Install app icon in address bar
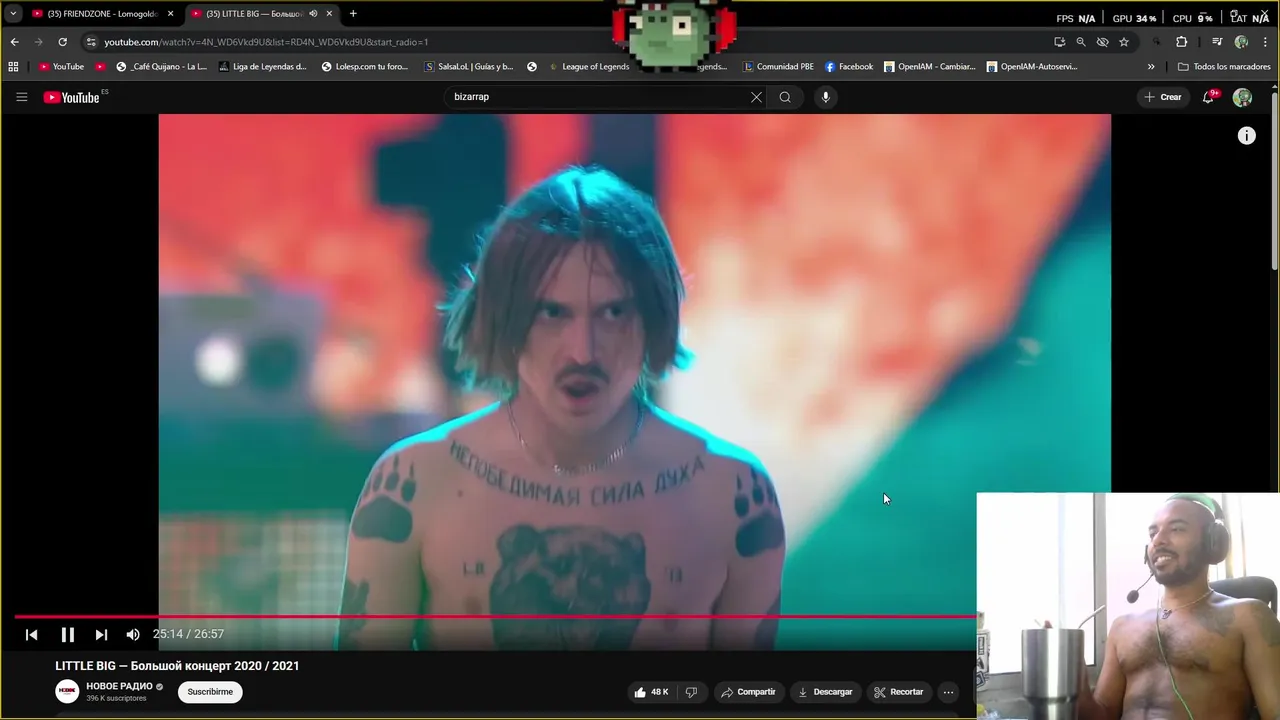This screenshot has height=720, width=1280. click(1059, 42)
